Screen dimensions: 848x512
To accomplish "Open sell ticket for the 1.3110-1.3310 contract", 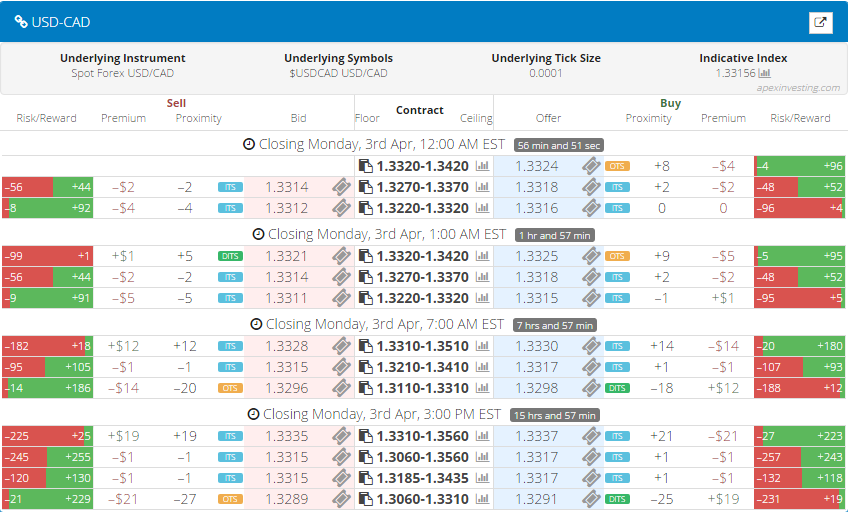I will [341, 388].
